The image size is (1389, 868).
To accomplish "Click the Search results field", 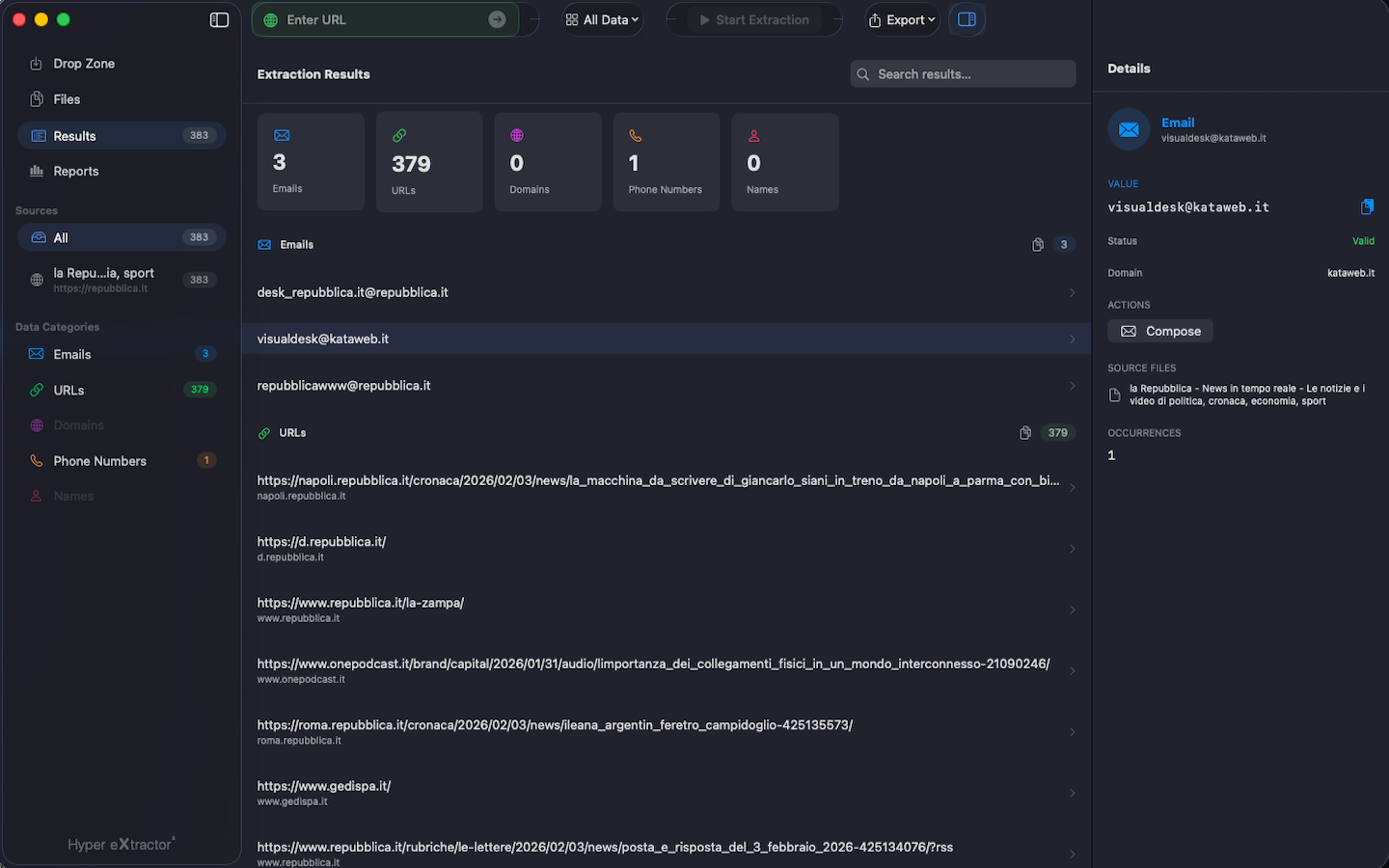I will (x=965, y=74).
